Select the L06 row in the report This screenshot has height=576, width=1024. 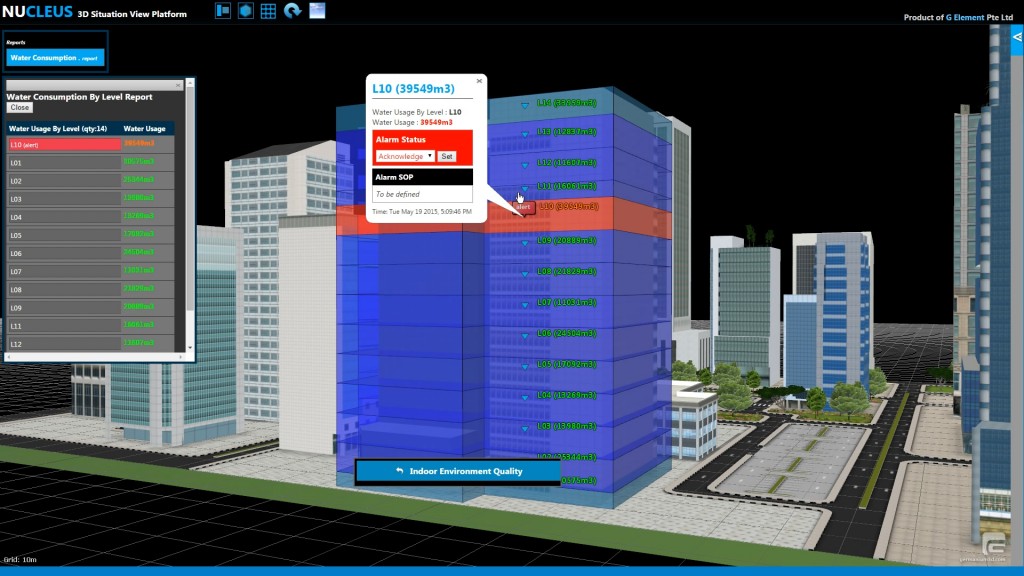(x=90, y=253)
